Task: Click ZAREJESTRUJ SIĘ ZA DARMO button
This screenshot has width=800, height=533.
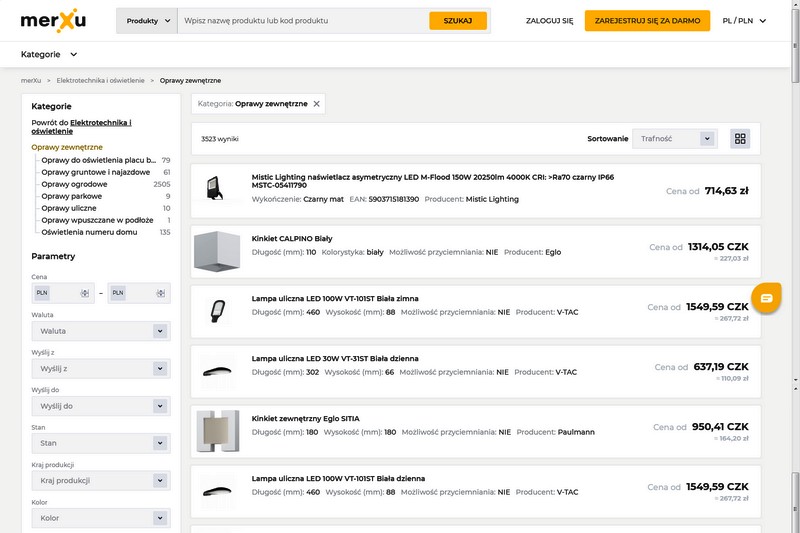Action: 647,21
